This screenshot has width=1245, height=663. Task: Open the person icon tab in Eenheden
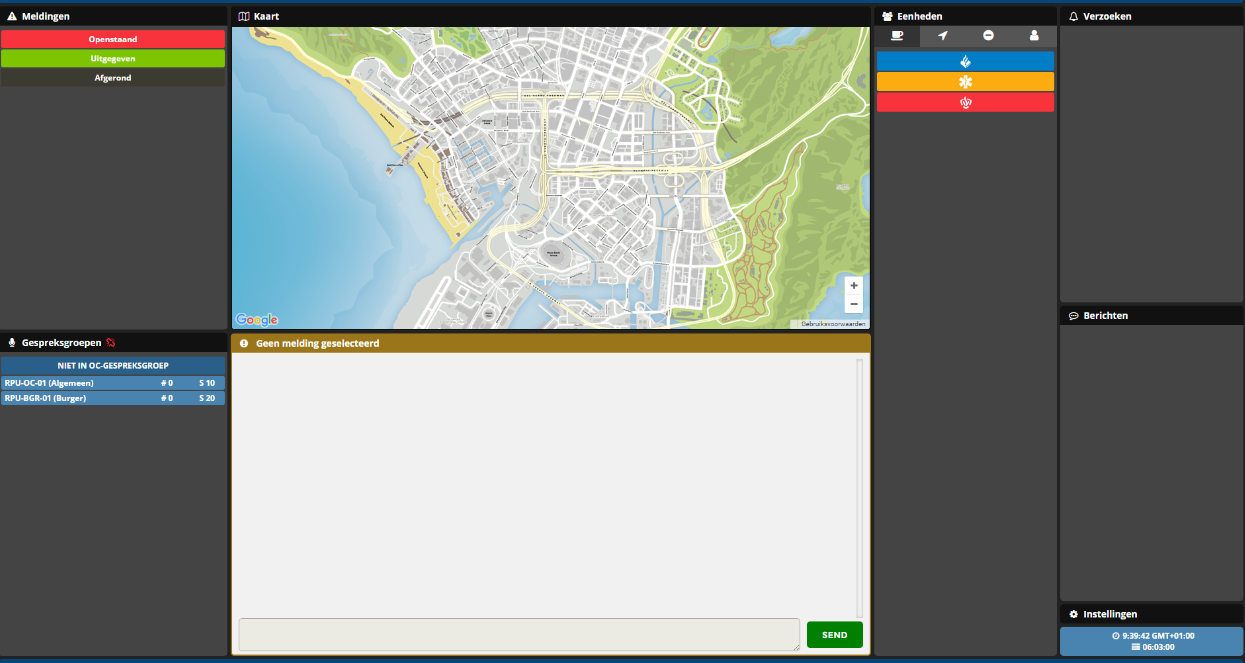1034,36
